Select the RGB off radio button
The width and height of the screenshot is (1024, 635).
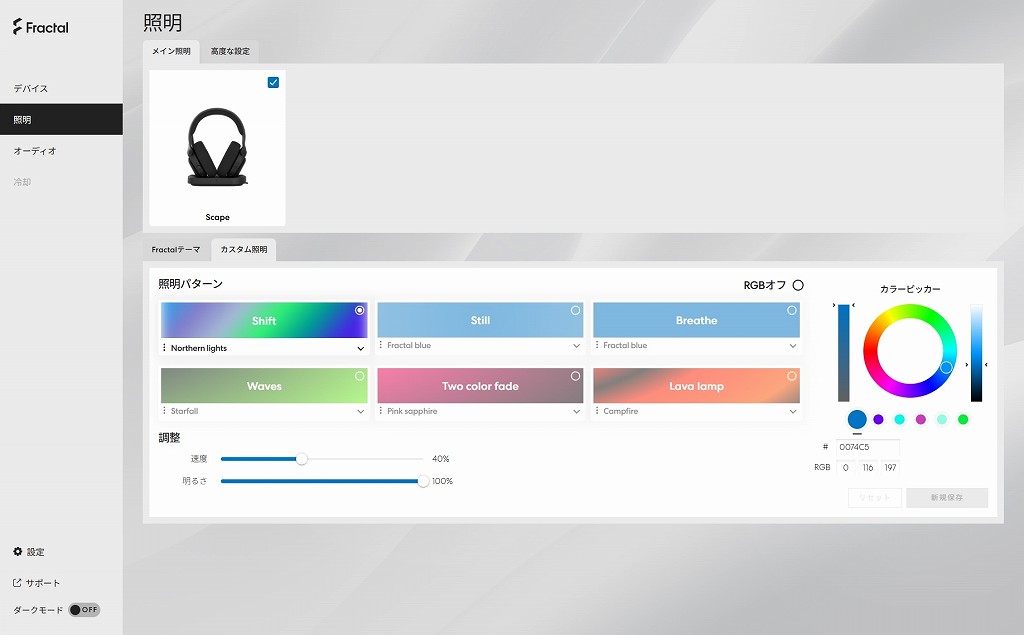798,285
